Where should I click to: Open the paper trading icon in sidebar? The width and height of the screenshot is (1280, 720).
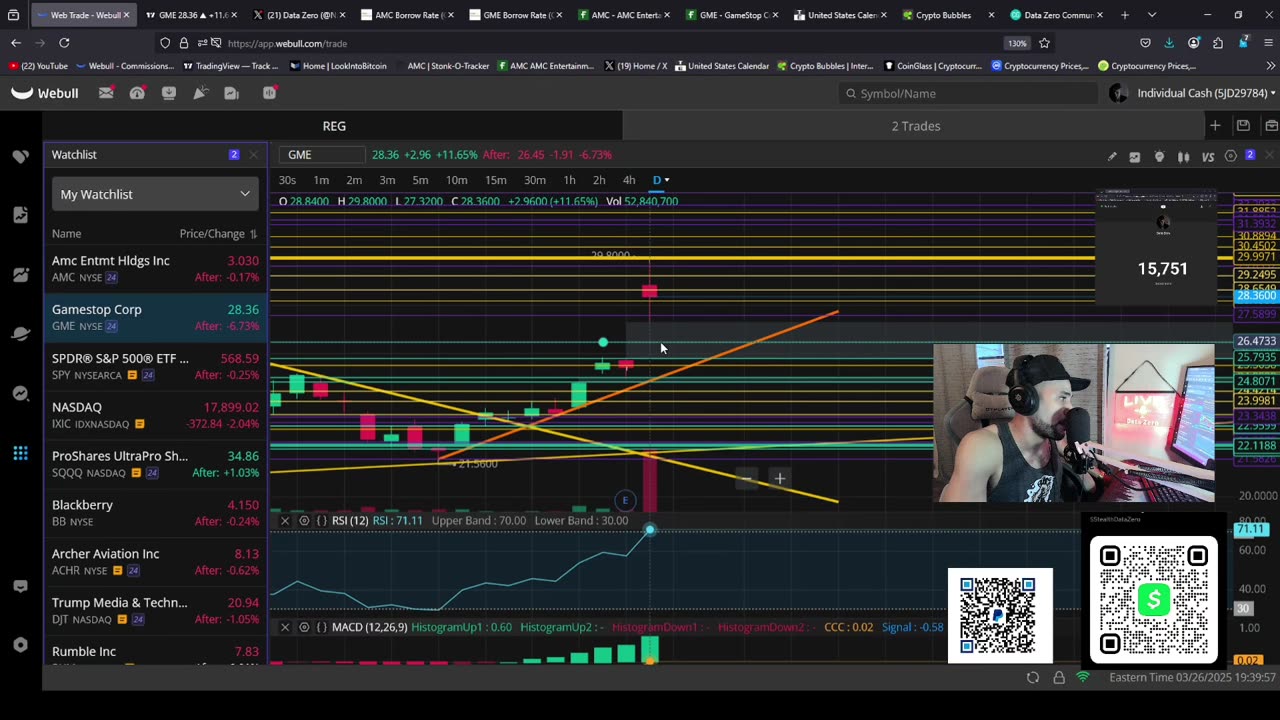click(x=21, y=275)
